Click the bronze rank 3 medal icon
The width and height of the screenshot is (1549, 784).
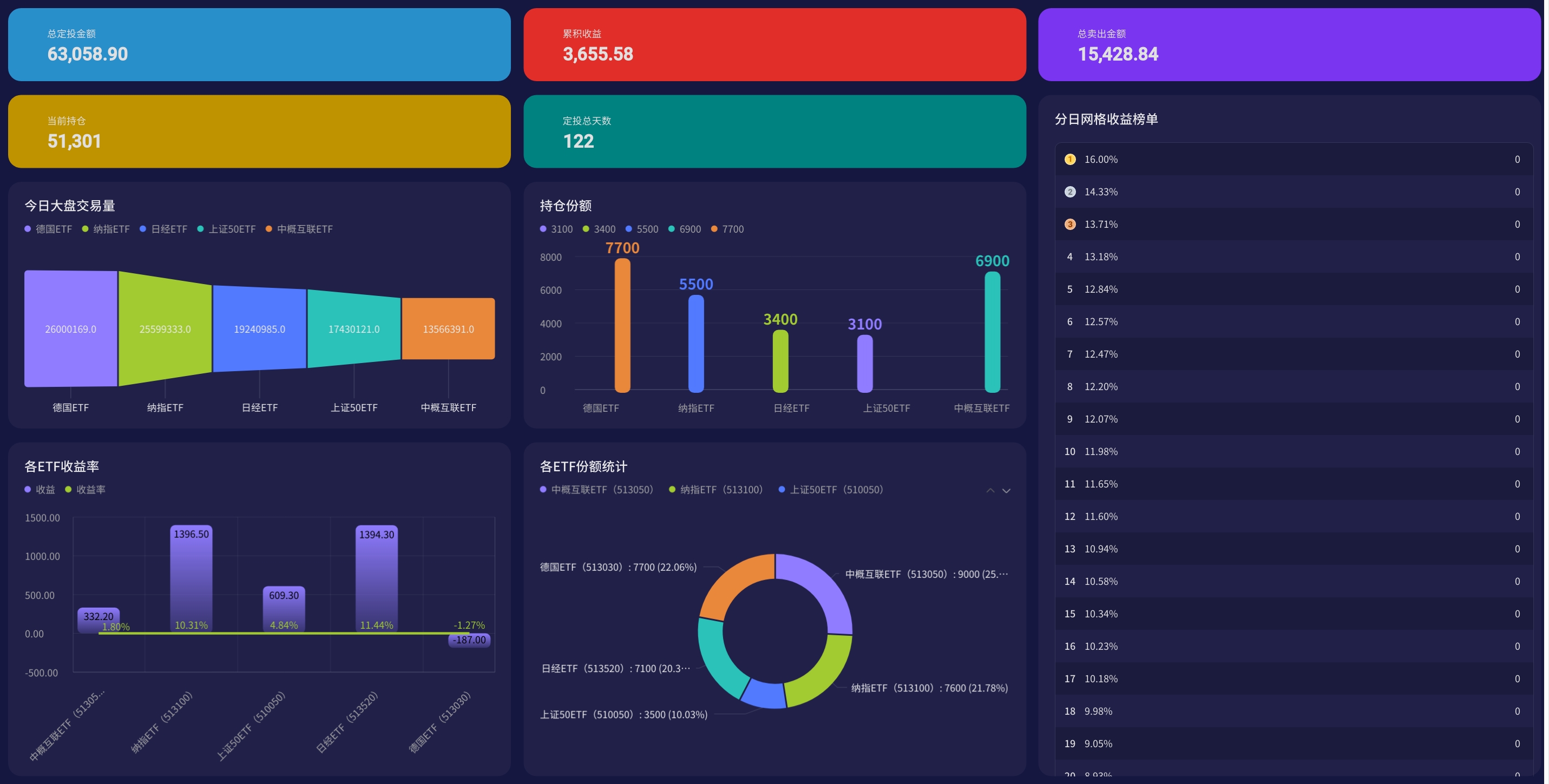1070,224
